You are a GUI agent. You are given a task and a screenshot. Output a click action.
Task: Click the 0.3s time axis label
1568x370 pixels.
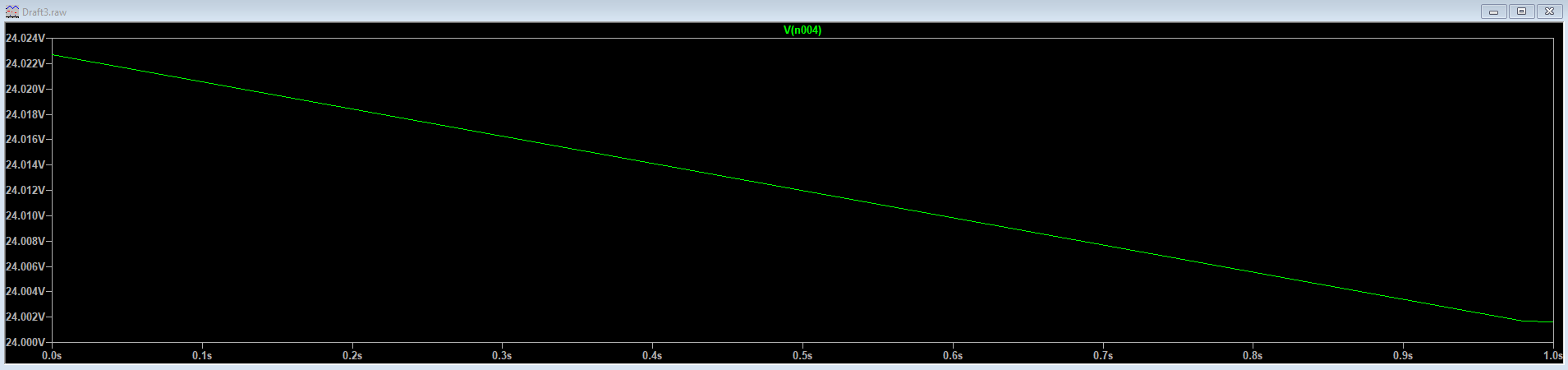coord(502,355)
